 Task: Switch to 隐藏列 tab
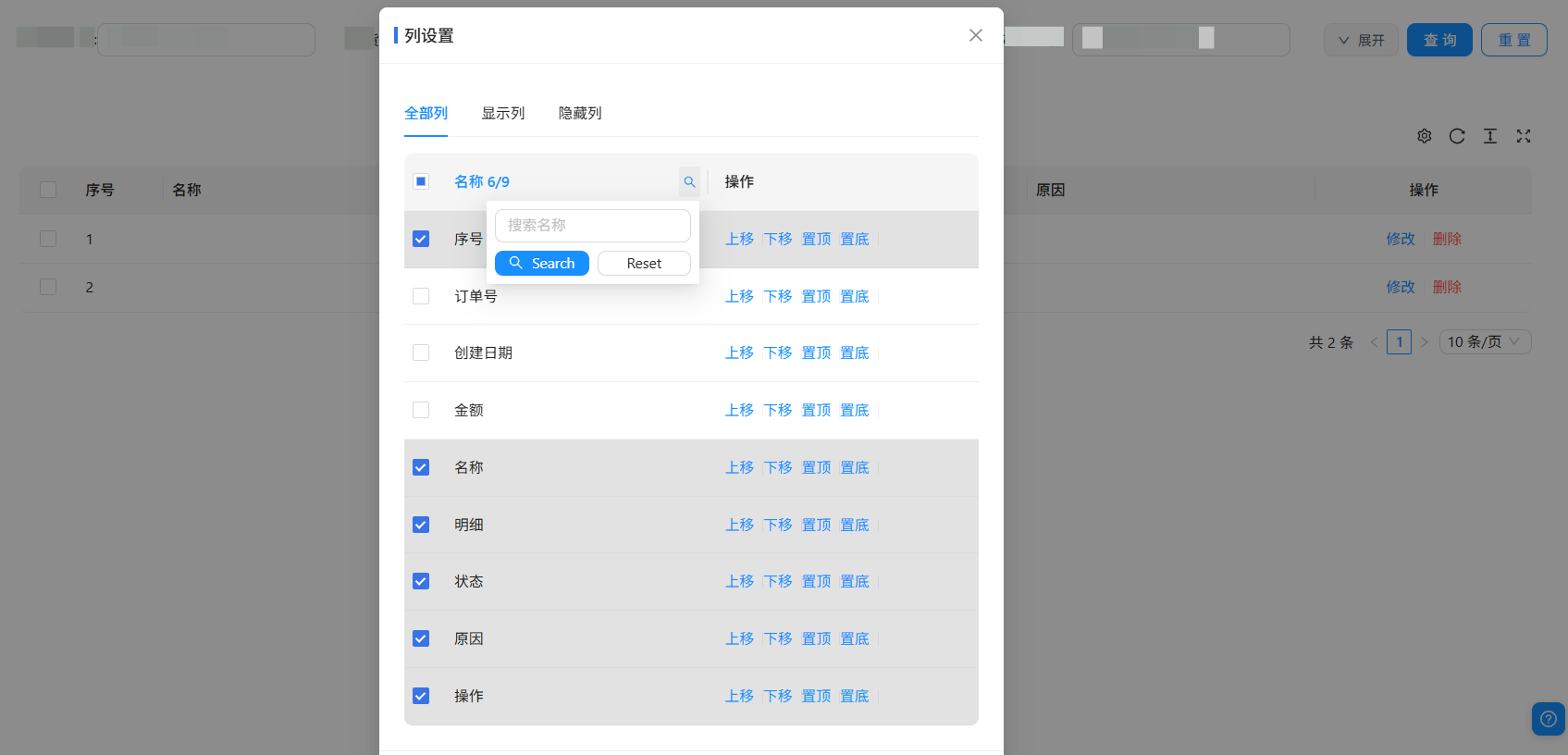click(x=580, y=113)
